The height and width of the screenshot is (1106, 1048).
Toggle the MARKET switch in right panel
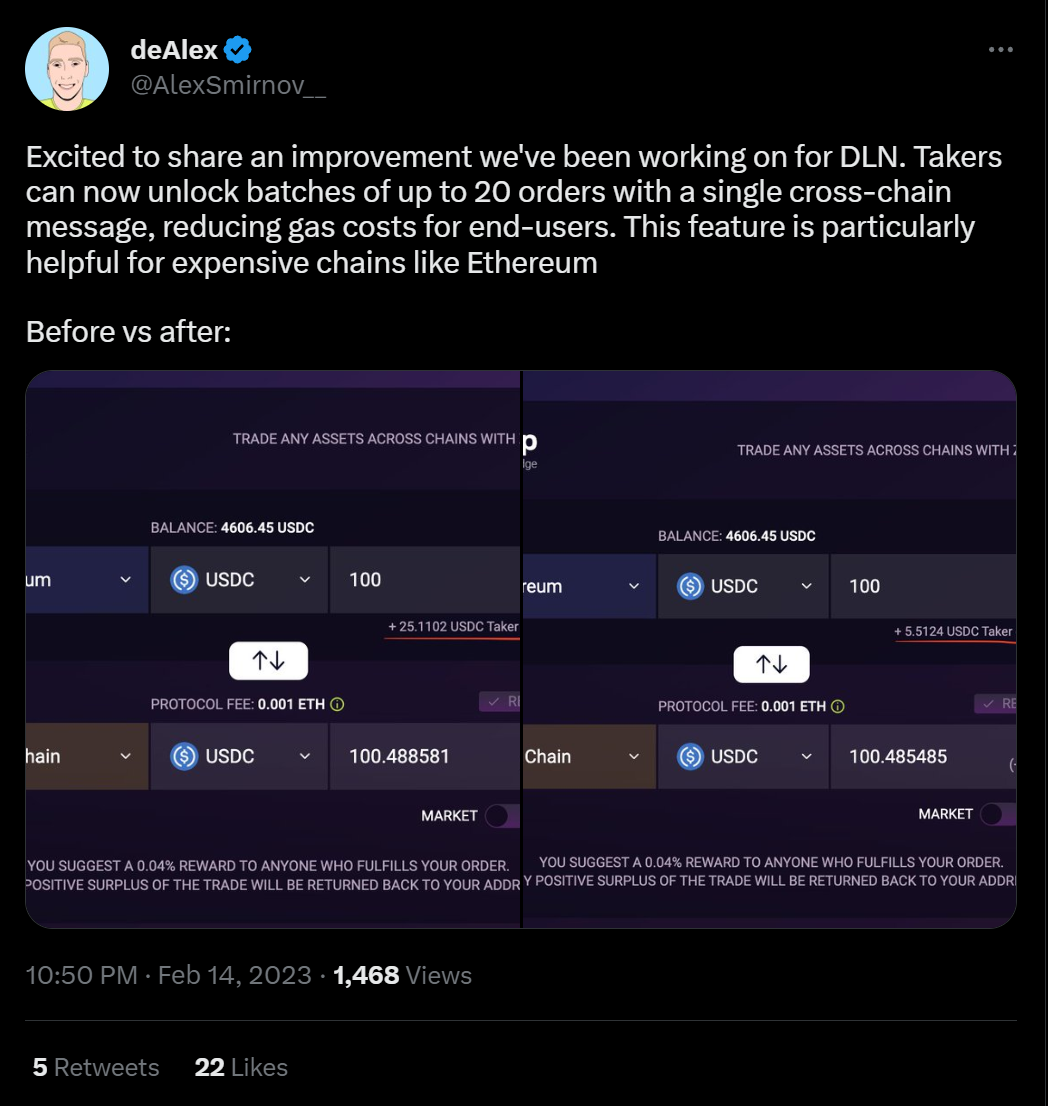pyautogui.click(x=998, y=814)
